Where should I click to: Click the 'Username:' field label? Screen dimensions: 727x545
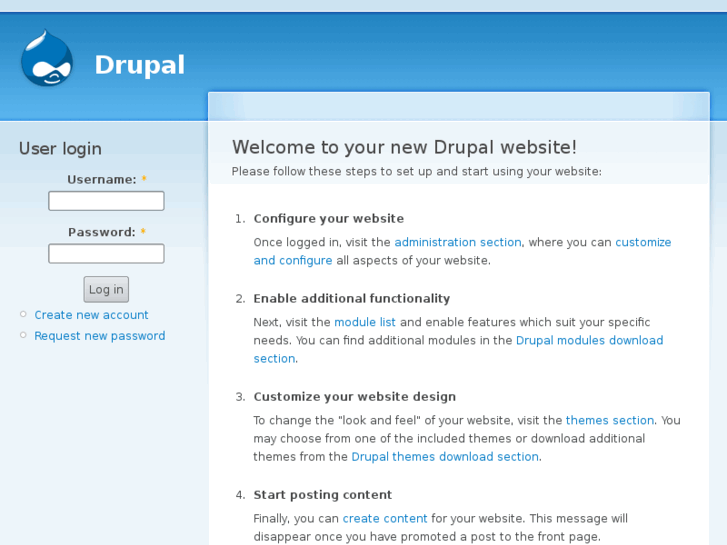coord(102,180)
